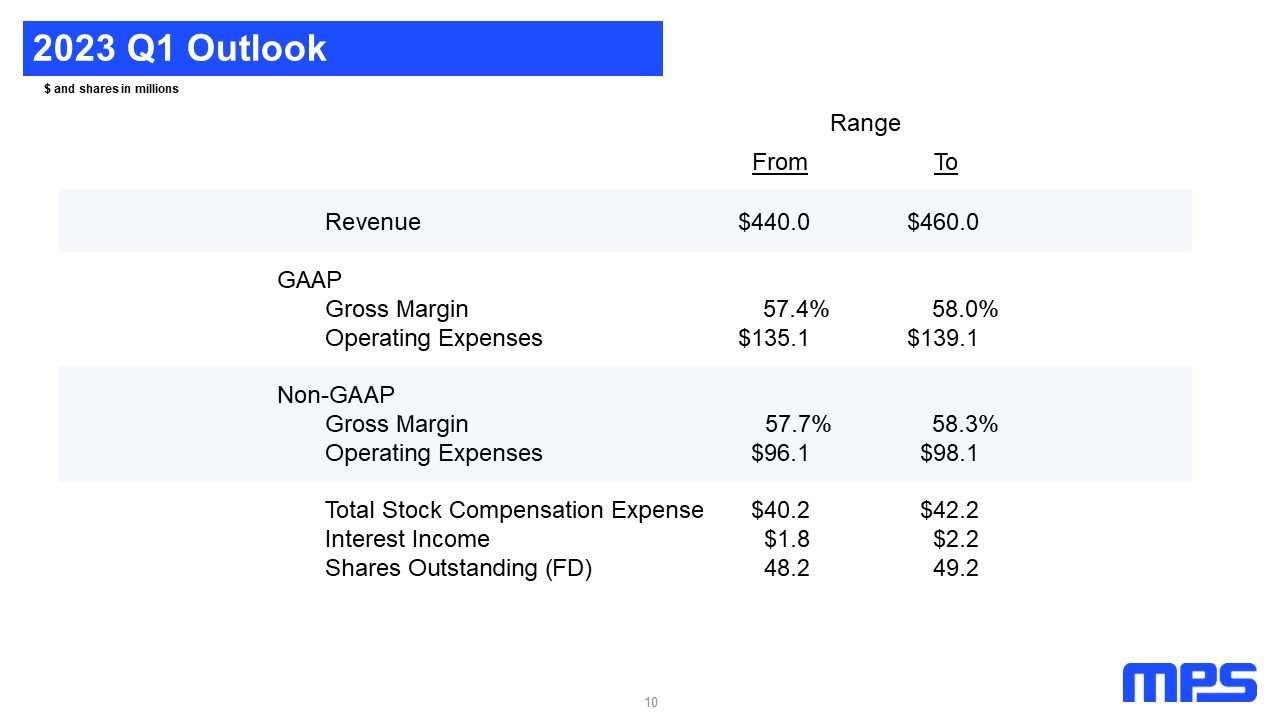
Task: Click the $460.0 revenue value
Action: pyautogui.click(x=942, y=222)
